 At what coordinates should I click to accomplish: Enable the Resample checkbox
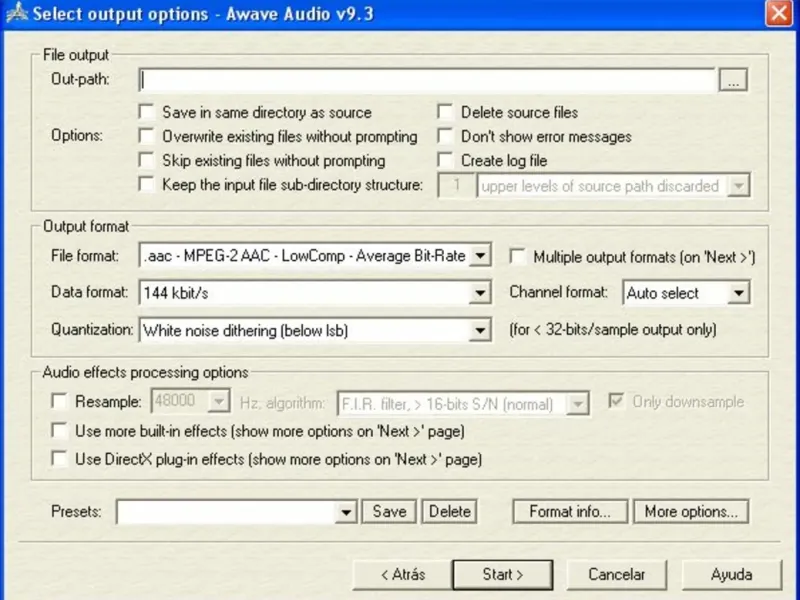(60, 401)
